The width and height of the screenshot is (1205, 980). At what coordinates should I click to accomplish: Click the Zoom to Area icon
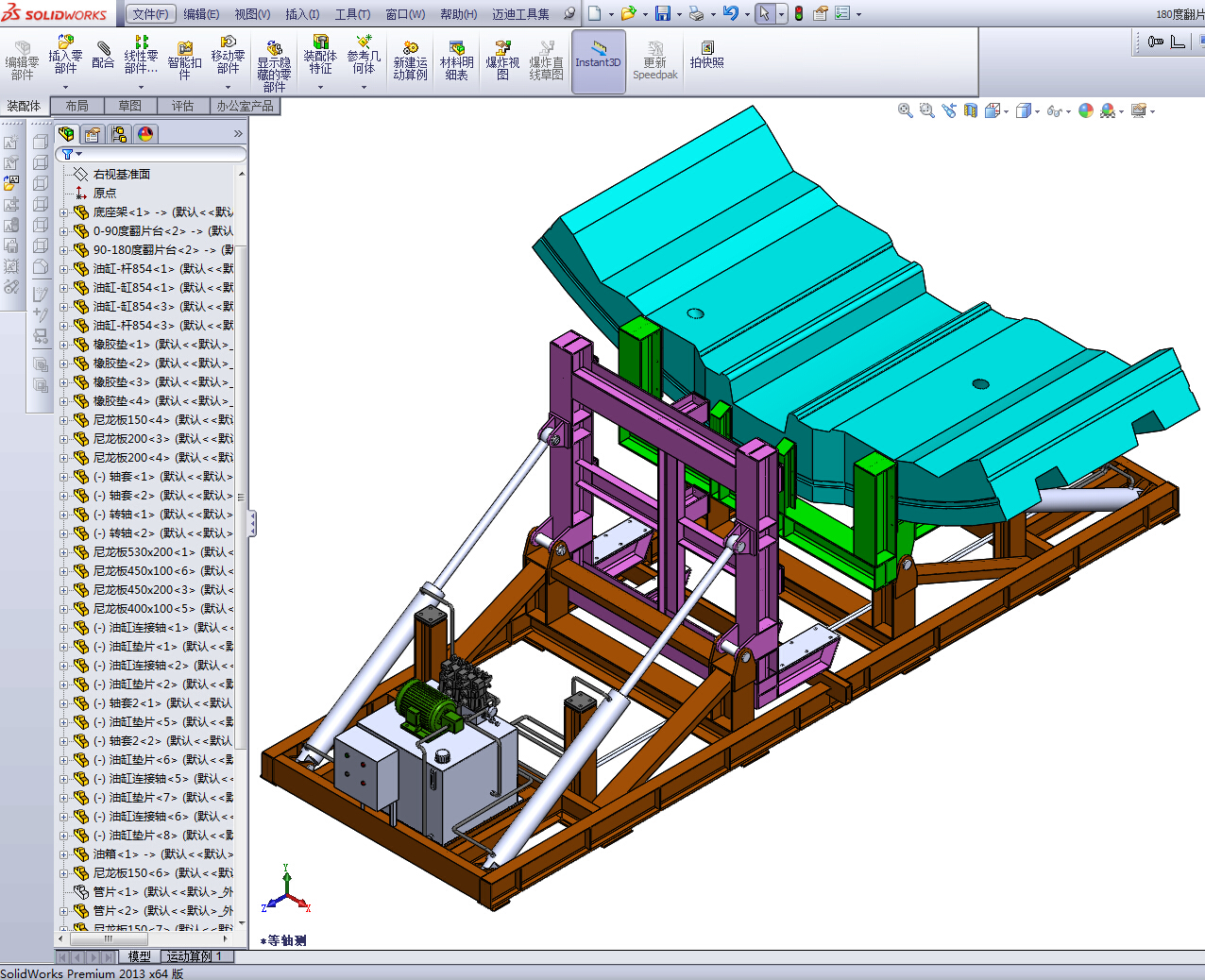[926, 110]
